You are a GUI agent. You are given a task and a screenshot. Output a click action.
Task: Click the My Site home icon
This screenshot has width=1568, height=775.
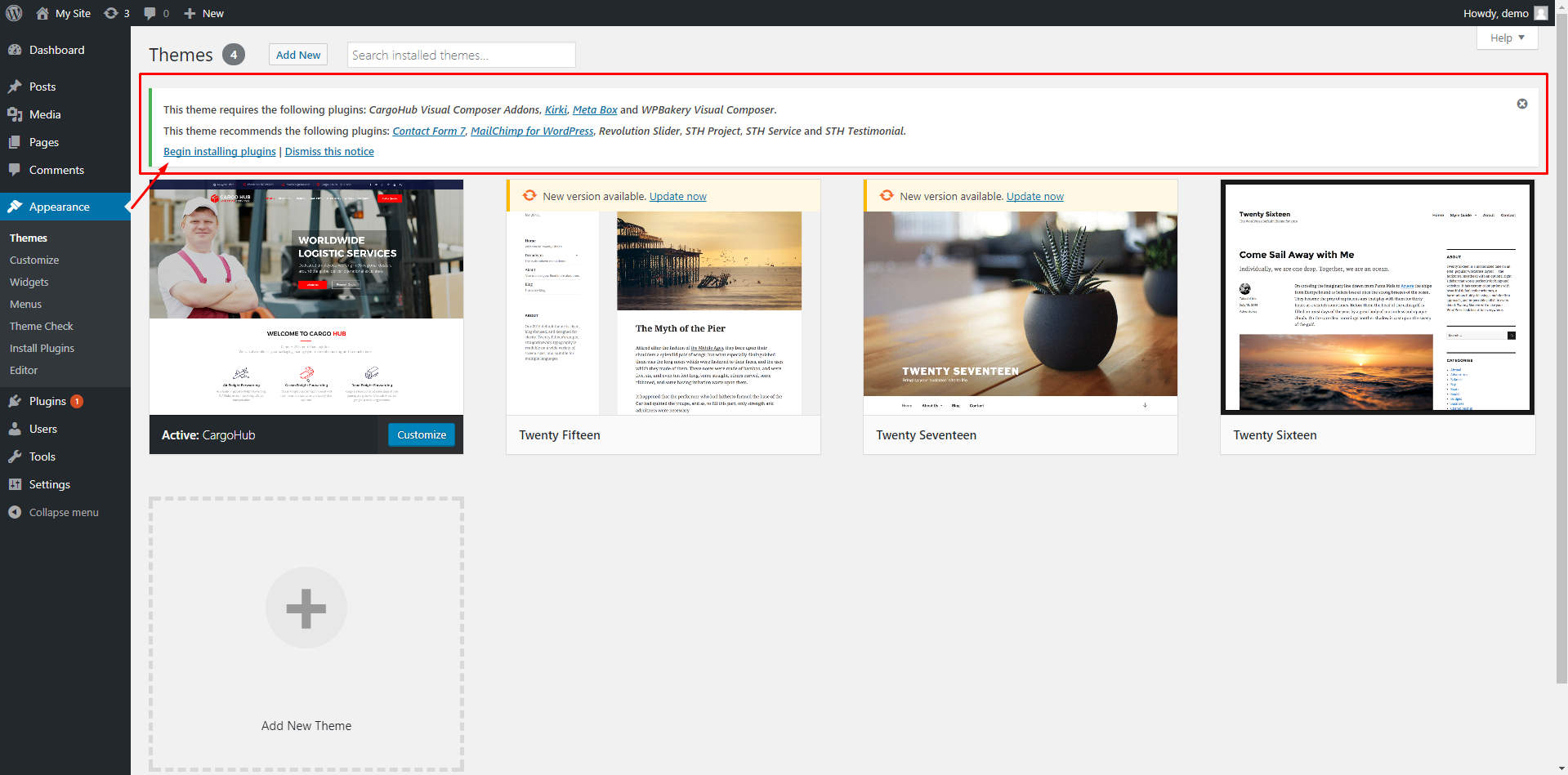click(42, 13)
